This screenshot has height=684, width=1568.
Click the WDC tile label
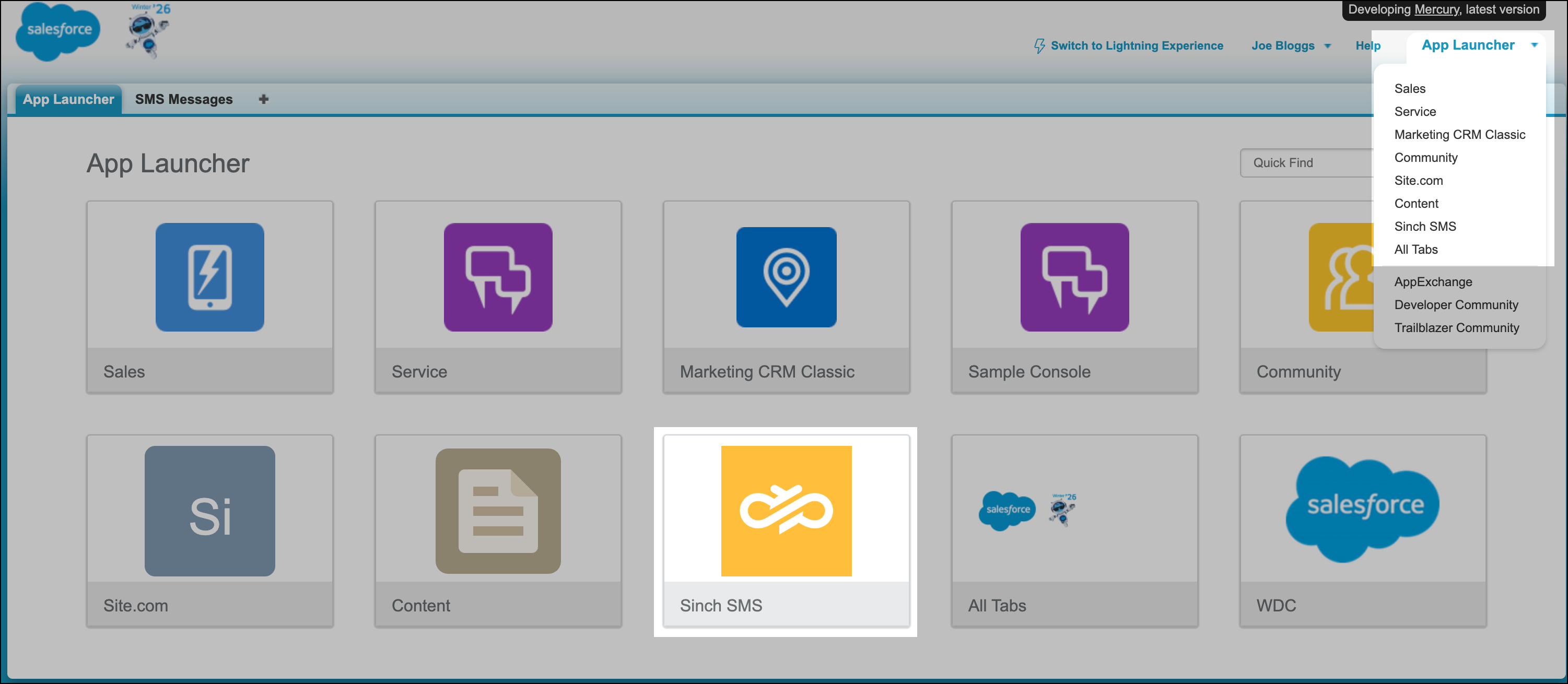[x=1276, y=606]
